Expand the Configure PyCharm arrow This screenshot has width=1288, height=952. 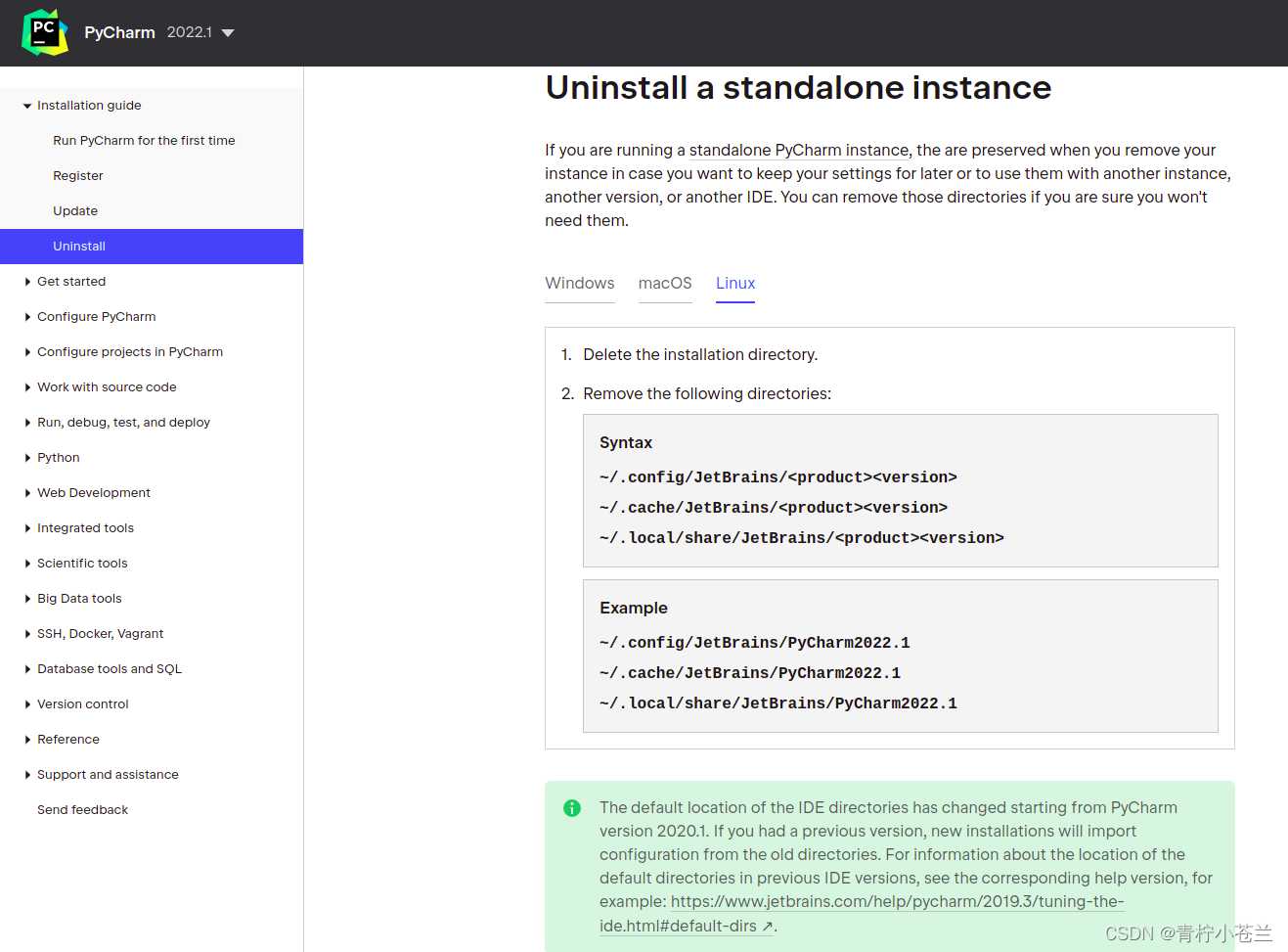coord(27,317)
